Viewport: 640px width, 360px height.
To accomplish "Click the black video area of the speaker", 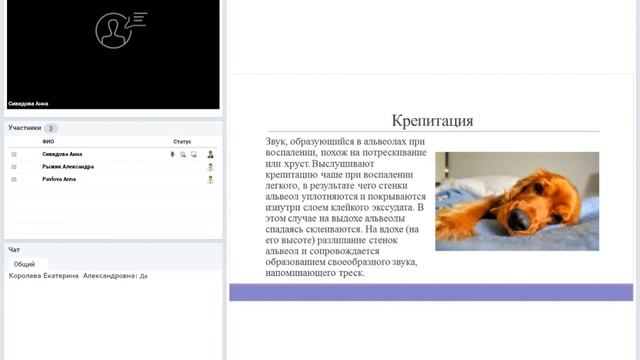I will [113, 54].
